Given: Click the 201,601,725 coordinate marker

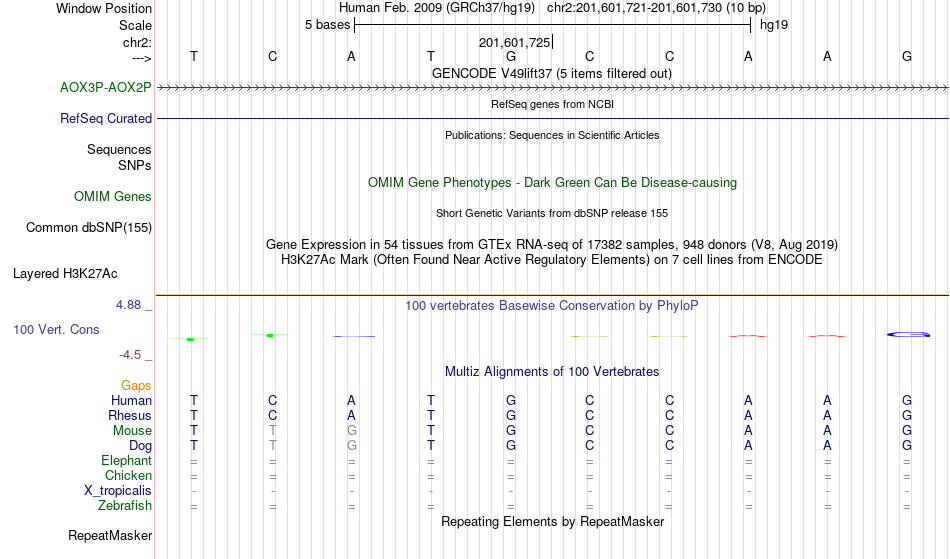Looking at the screenshot, I should tap(514, 42).
